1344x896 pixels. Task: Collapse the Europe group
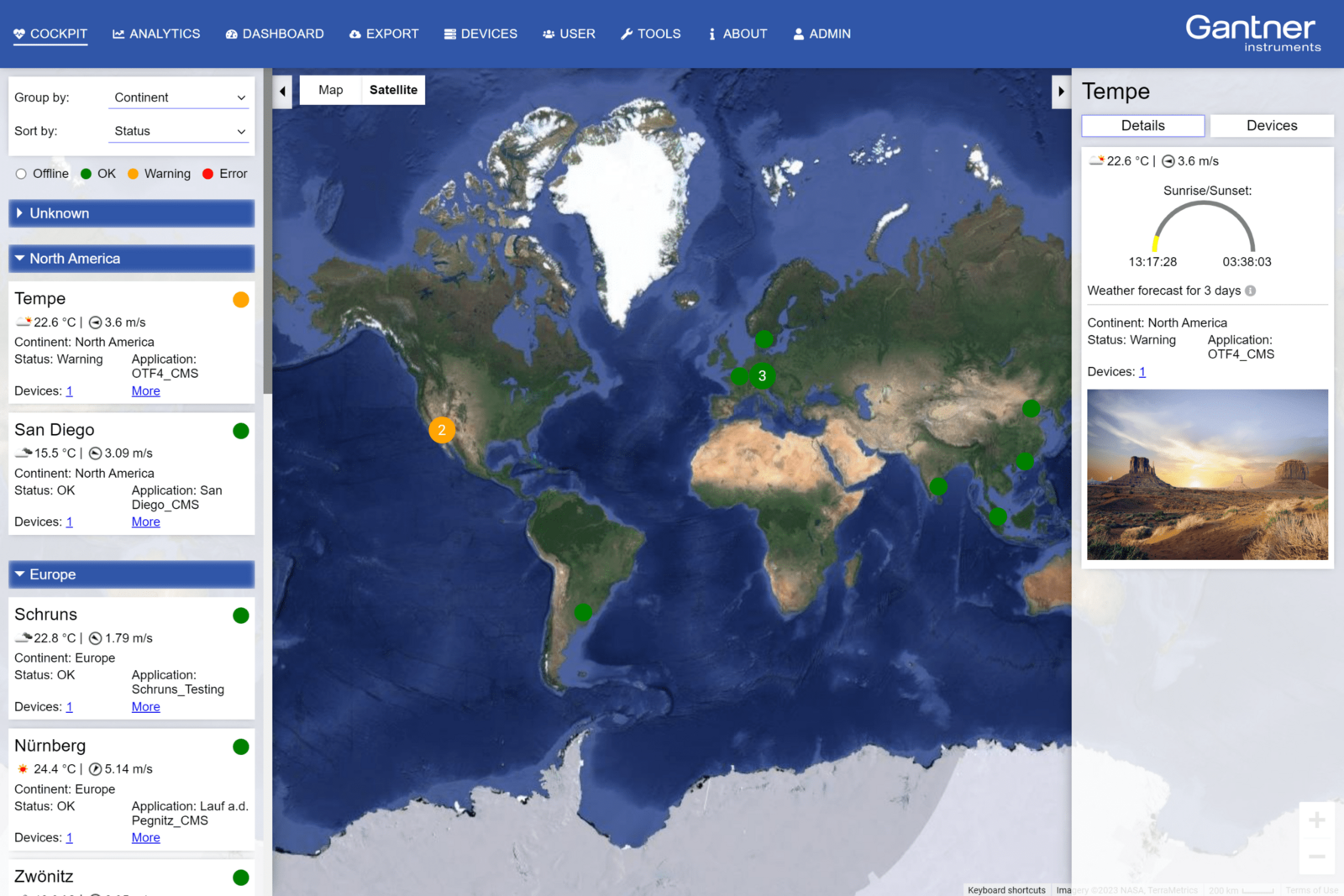(x=131, y=574)
